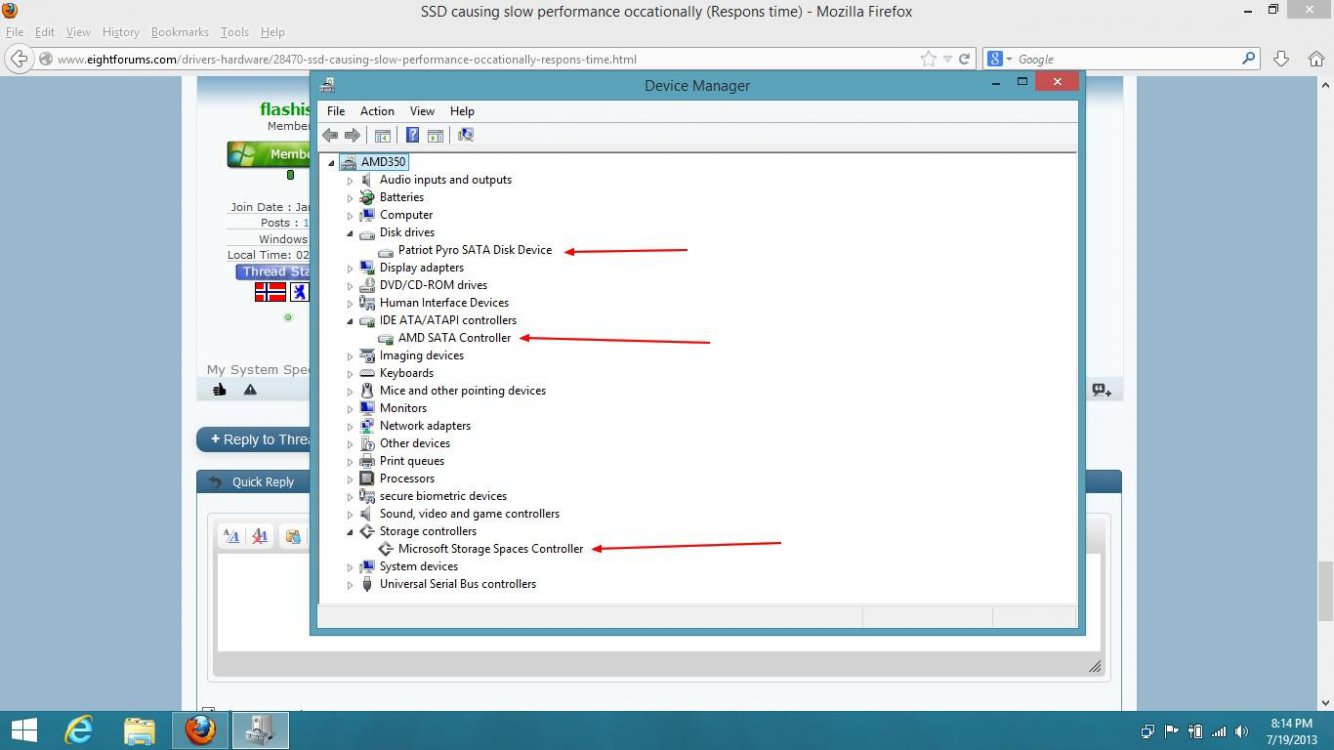Select secure biometric devices row
This screenshot has width=1334, height=750.
(443, 496)
